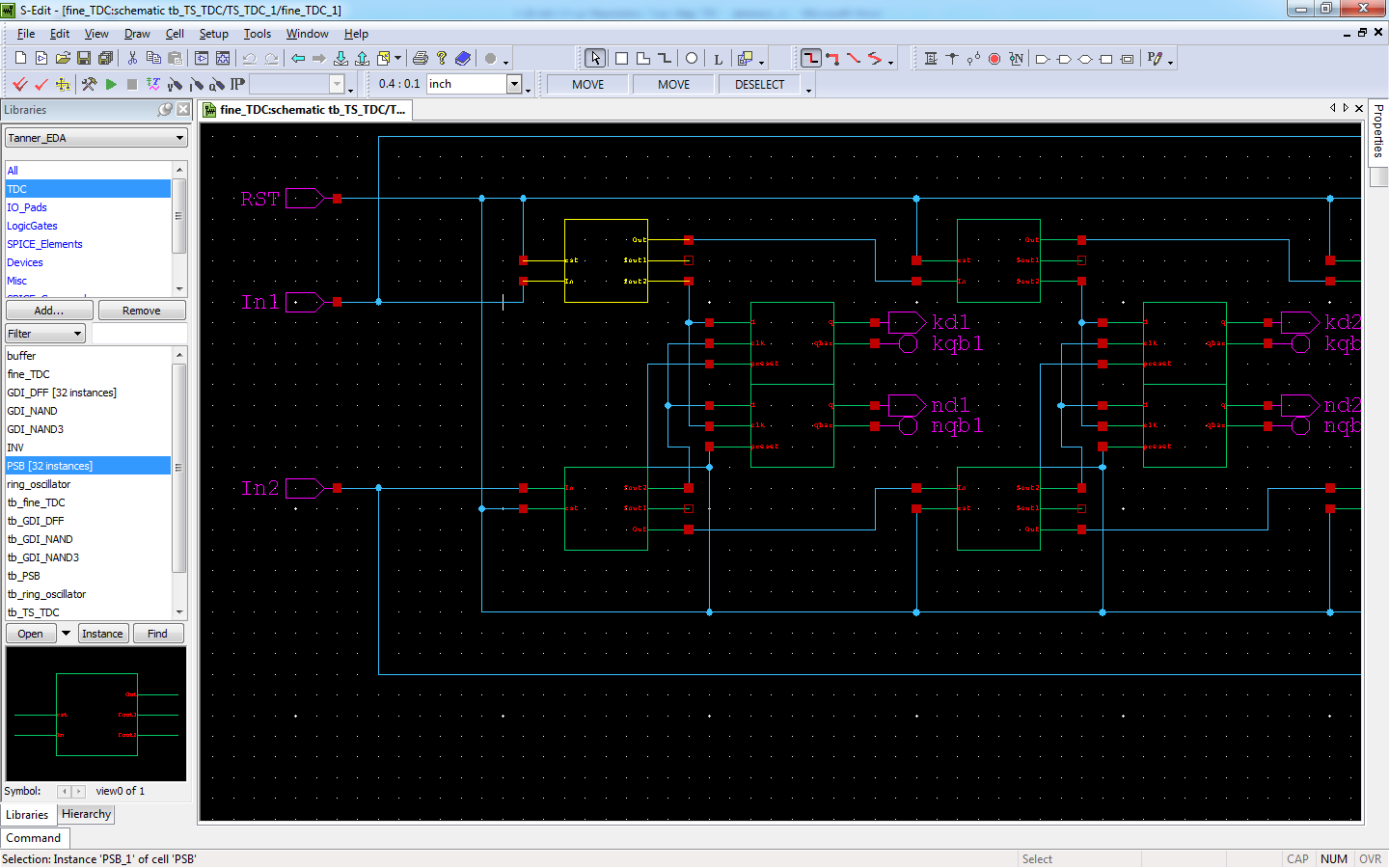Select the orthogonal Wire tool
The width and height of the screenshot is (1389, 868).
pos(811,59)
